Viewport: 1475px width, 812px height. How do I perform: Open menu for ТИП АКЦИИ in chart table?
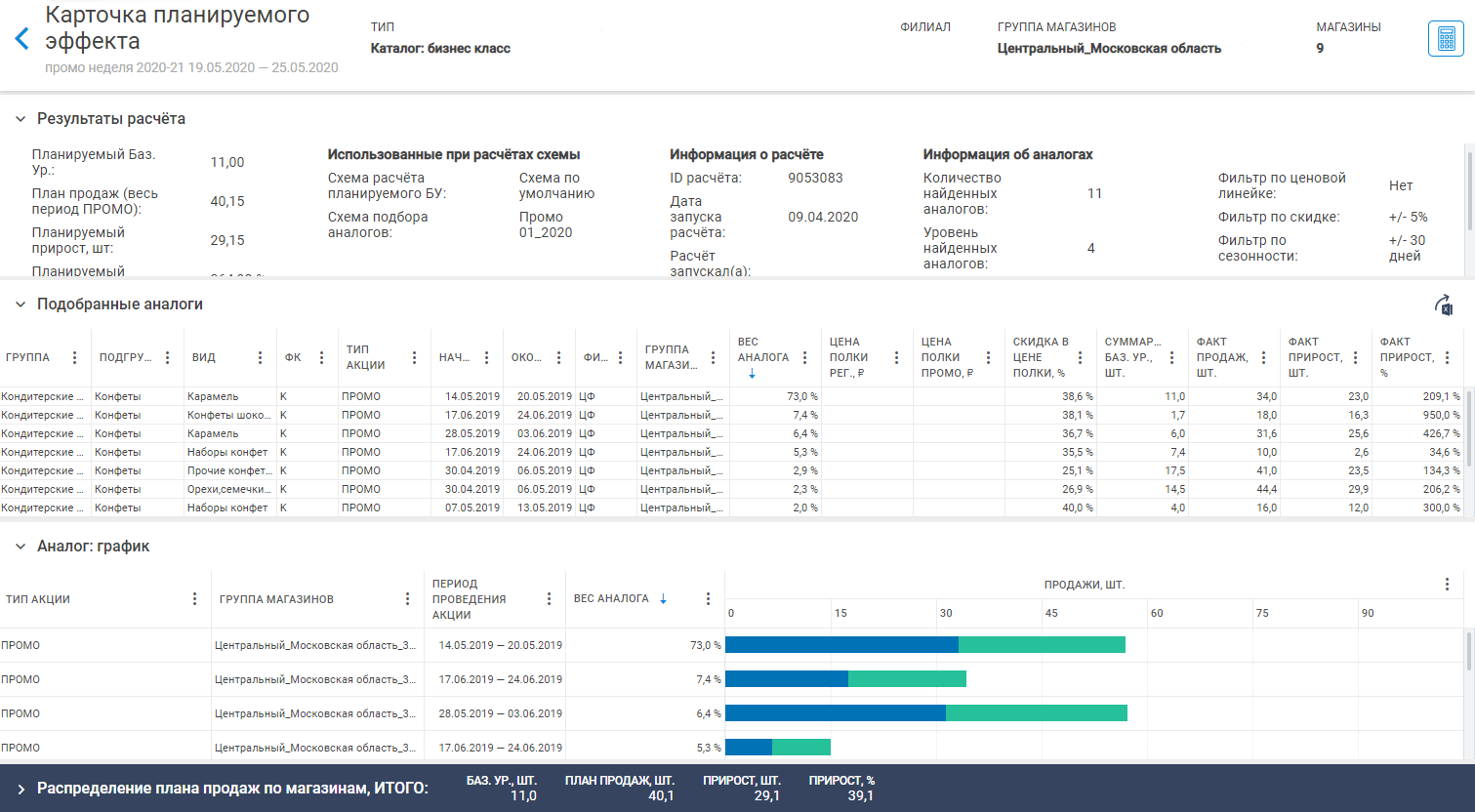click(195, 599)
